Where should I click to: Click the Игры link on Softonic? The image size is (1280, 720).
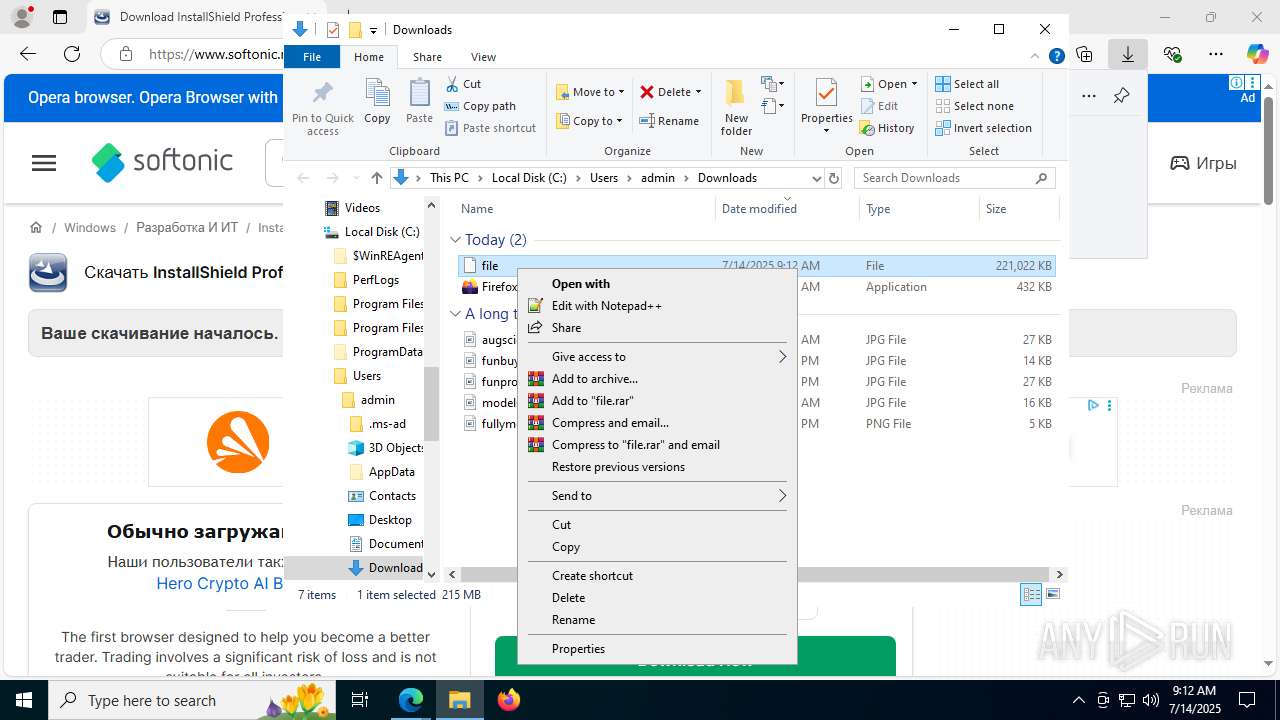pos(1204,163)
